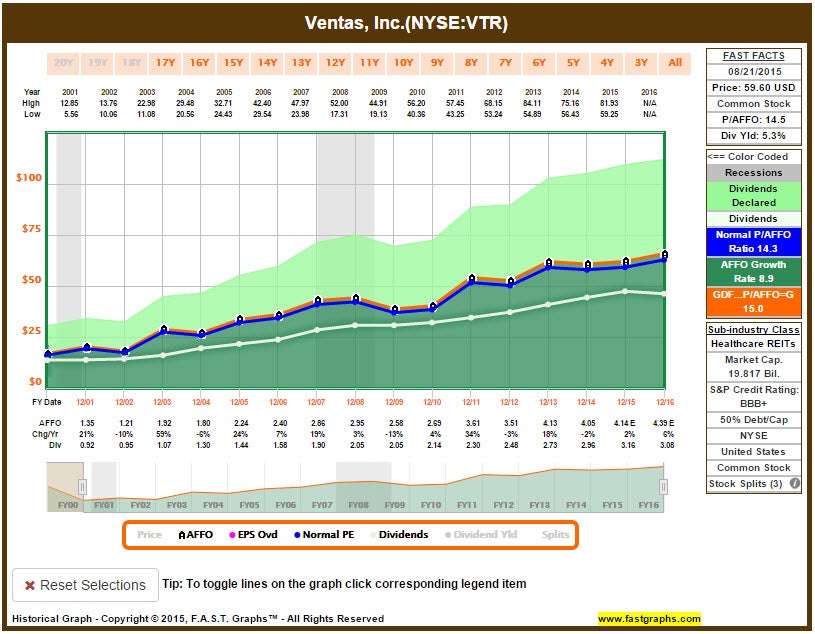815x634 pixels.
Task: Select the 15Y time range tab
Action: (x=233, y=63)
